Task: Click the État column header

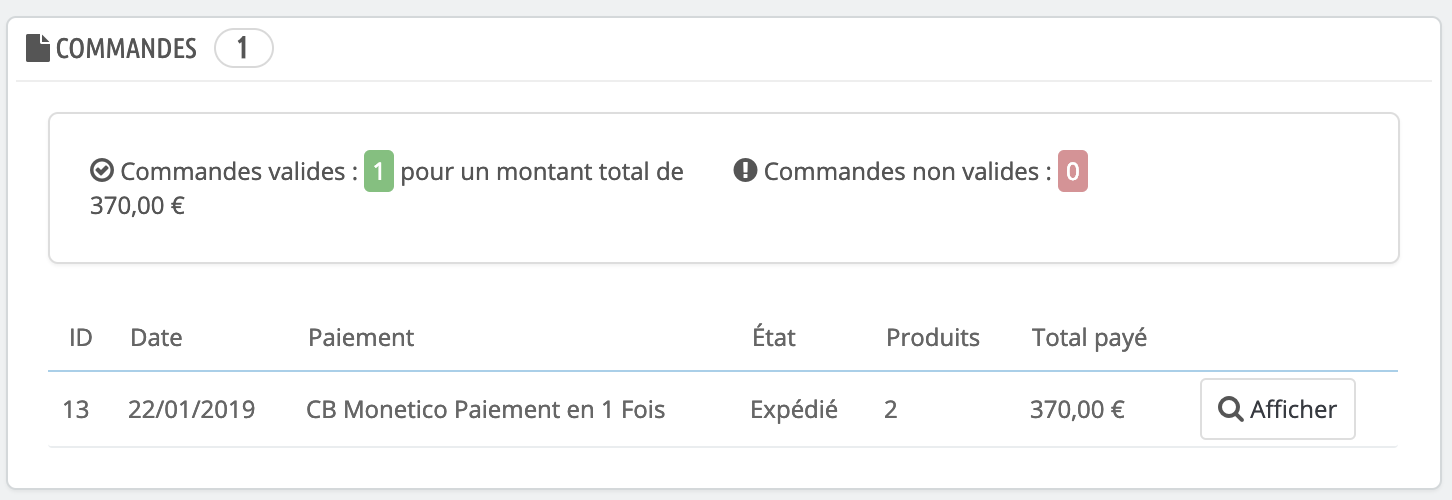Action: 774,337
